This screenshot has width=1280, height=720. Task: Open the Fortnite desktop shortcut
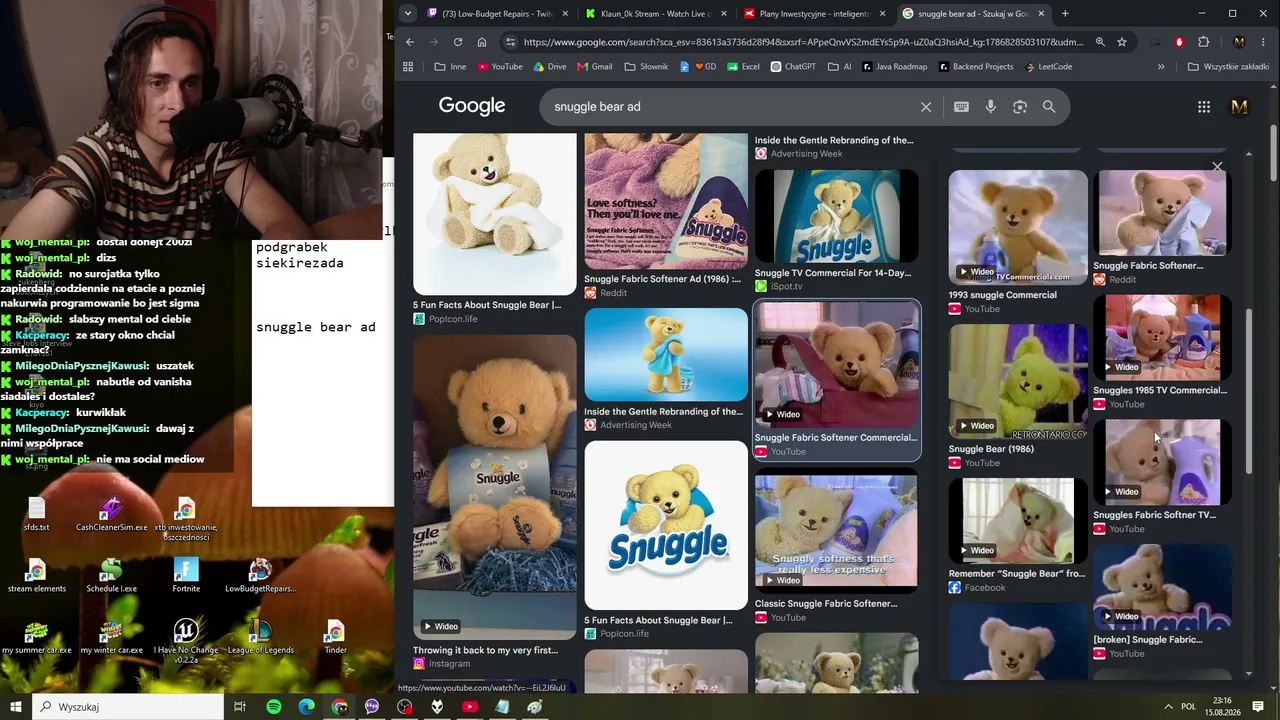[186, 575]
